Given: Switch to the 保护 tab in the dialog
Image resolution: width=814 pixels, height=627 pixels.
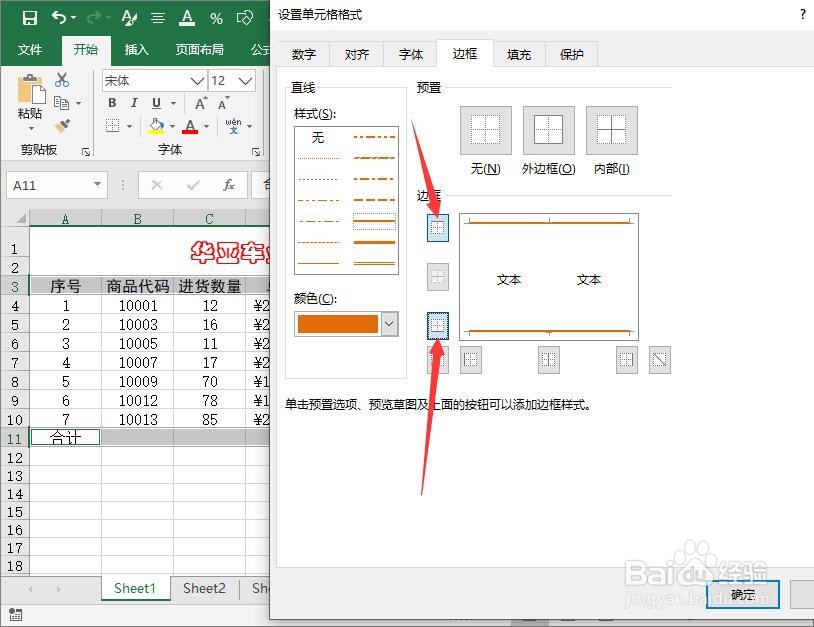Looking at the screenshot, I should [572, 54].
